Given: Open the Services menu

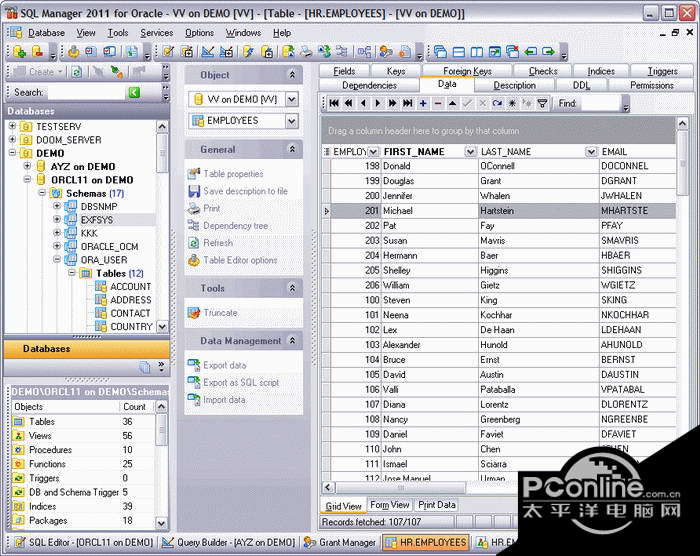Looking at the screenshot, I should 157,33.
